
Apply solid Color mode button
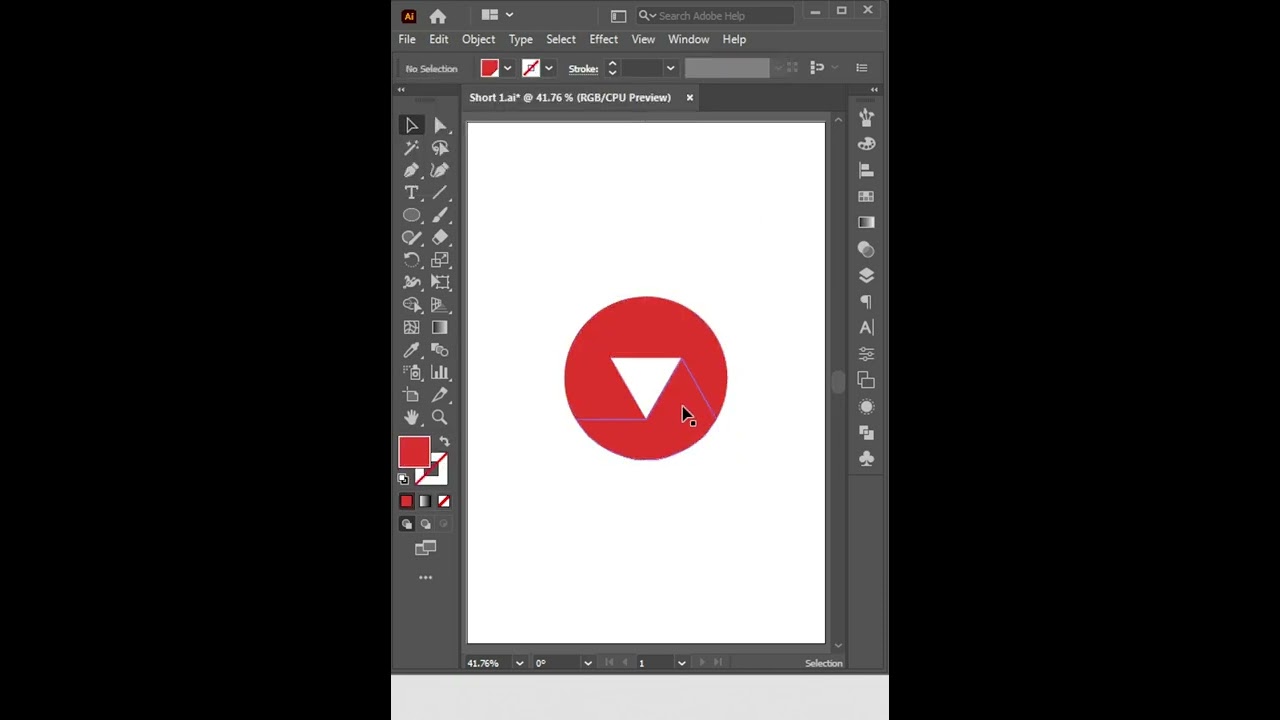click(406, 501)
